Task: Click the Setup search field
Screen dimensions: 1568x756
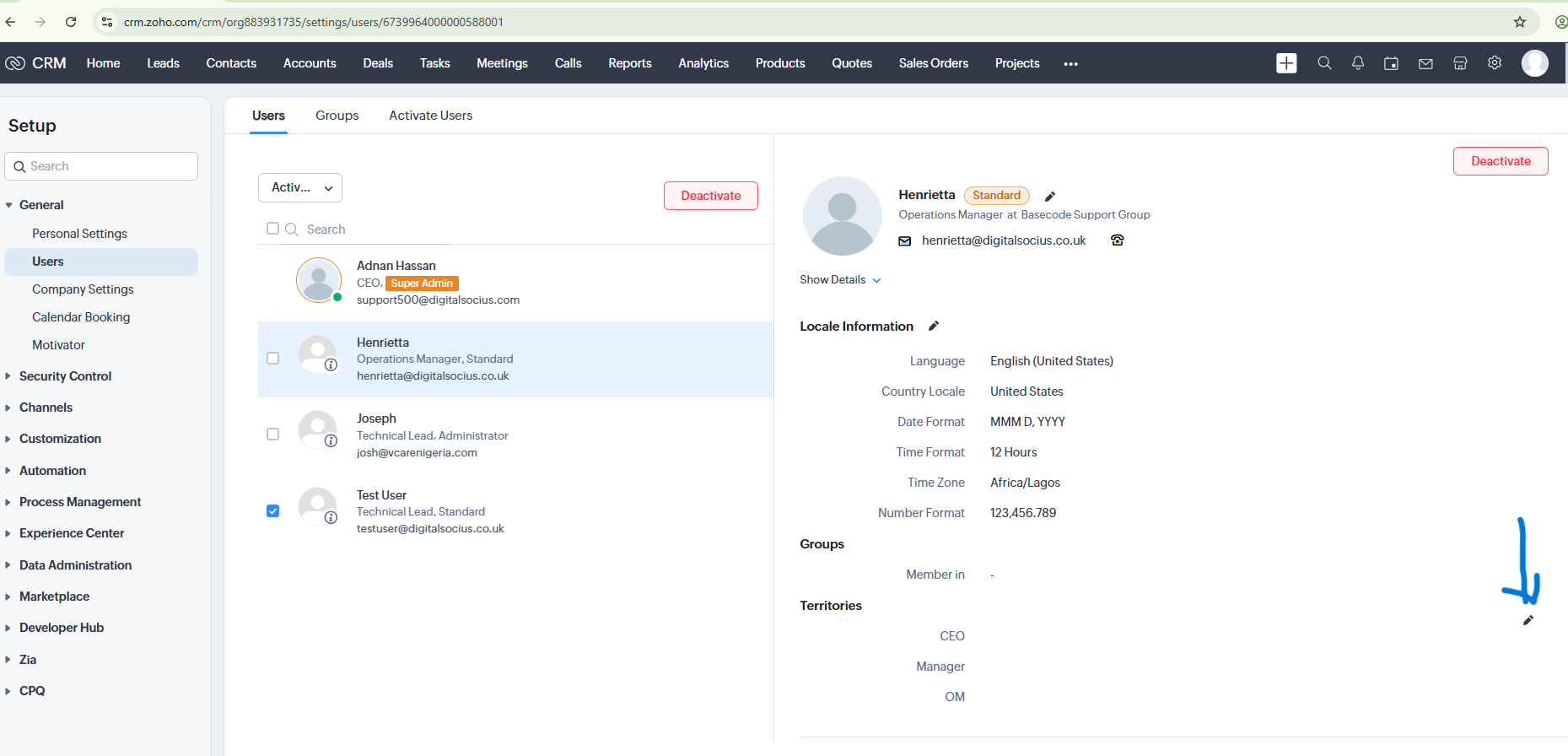Action: tap(101, 166)
